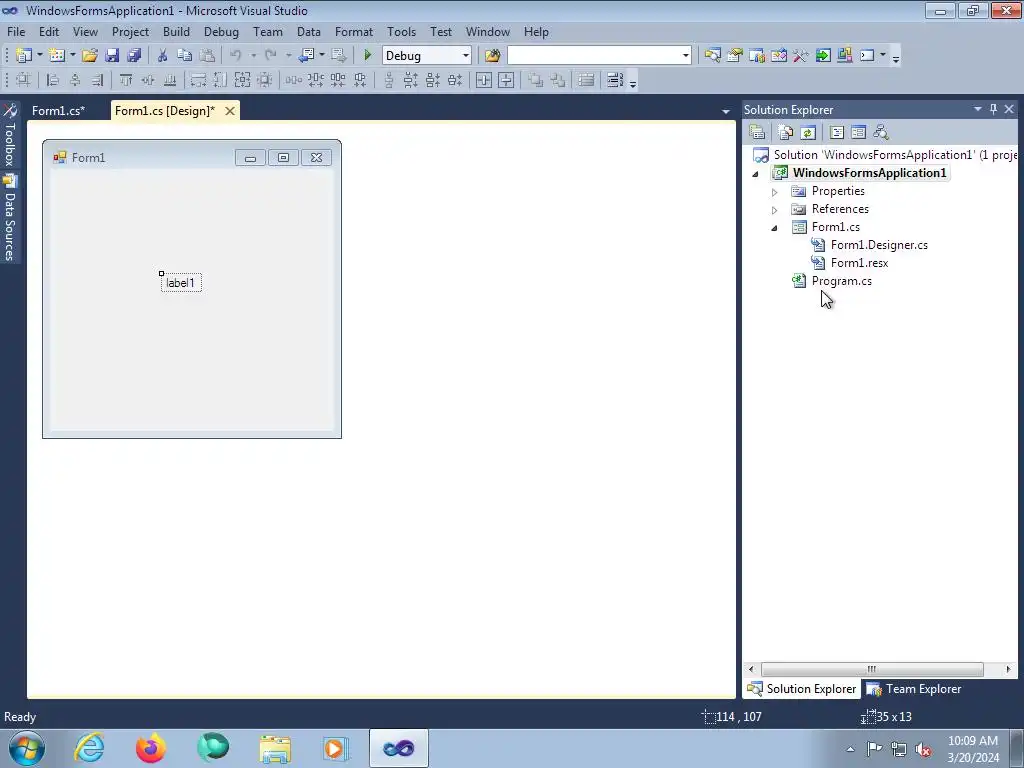Screen dimensions: 1024x768
Task: Select Form1.Designer.cs in Solution Explorer
Action: coord(878,245)
